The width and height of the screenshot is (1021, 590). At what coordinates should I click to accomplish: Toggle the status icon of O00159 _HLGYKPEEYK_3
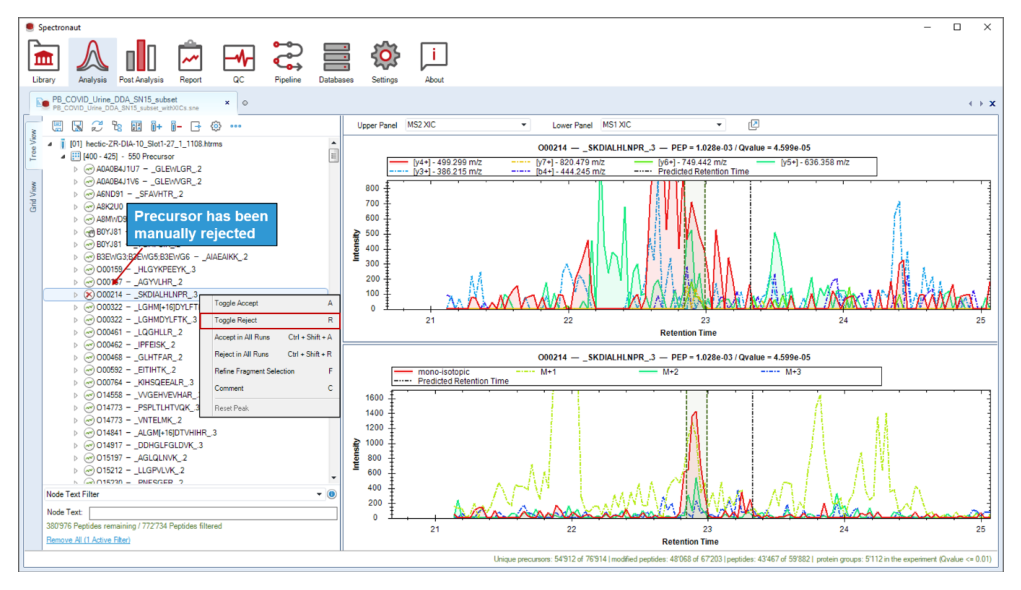tap(89, 269)
